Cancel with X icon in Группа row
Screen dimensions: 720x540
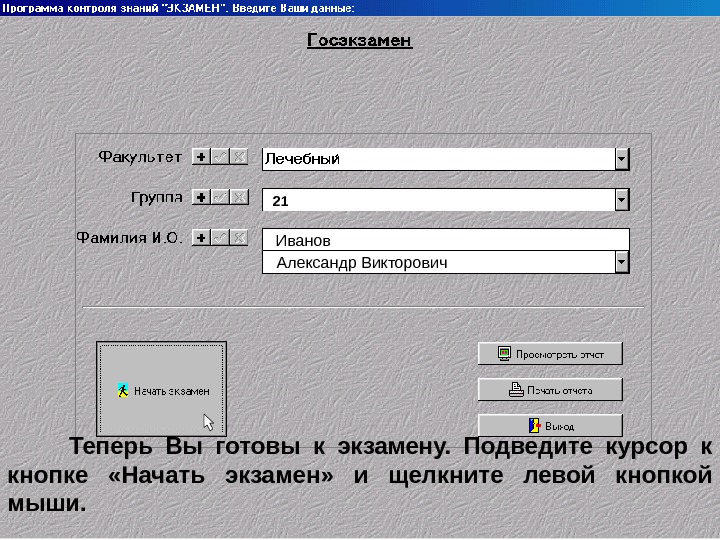pos(239,197)
